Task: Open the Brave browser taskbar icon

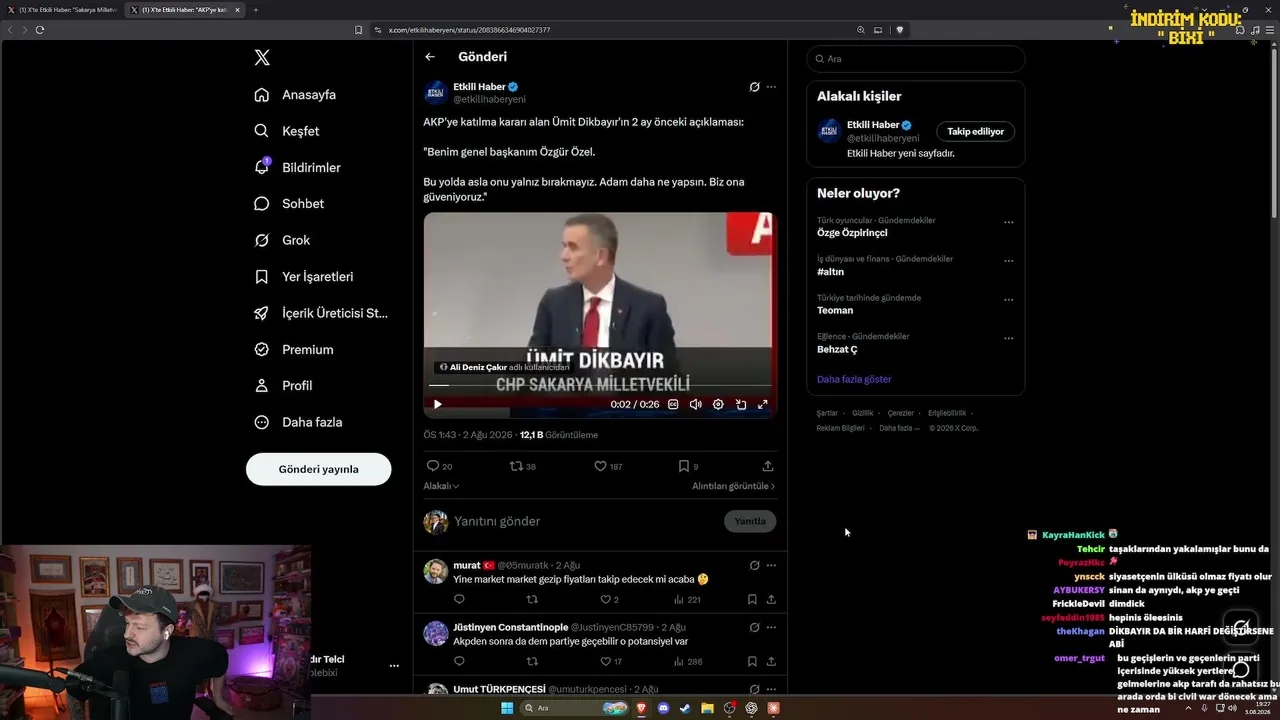Action: tap(641, 708)
